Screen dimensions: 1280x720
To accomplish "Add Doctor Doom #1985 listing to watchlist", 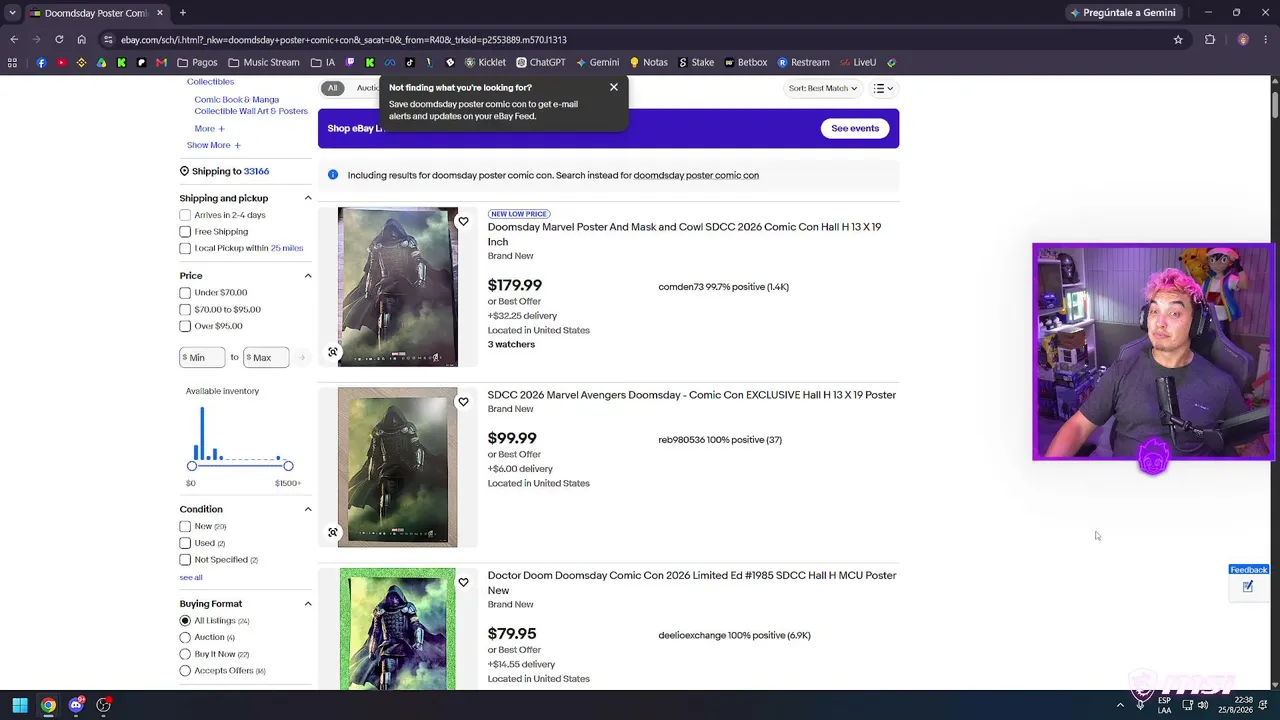I will click(463, 582).
